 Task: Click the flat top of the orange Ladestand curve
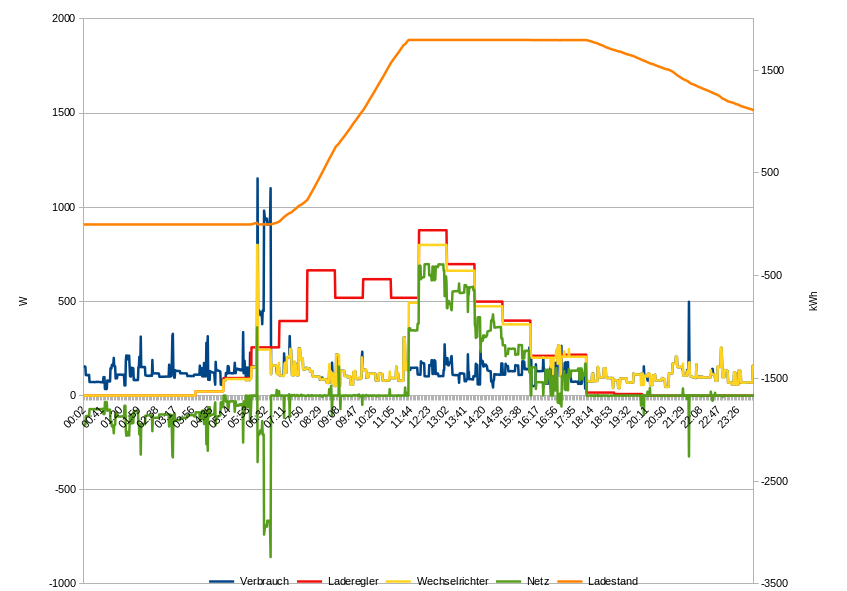500,40
